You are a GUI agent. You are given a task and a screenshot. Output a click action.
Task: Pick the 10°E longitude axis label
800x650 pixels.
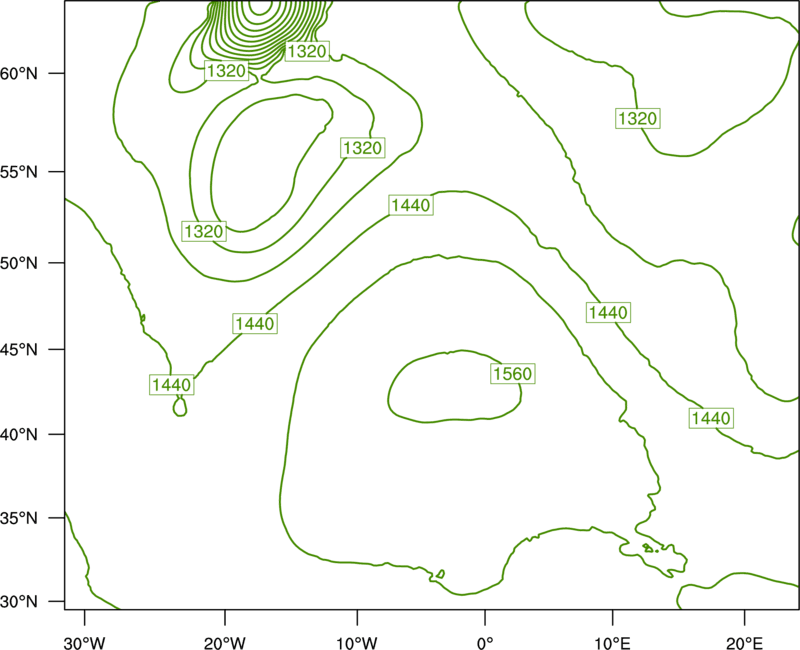coord(612,643)
